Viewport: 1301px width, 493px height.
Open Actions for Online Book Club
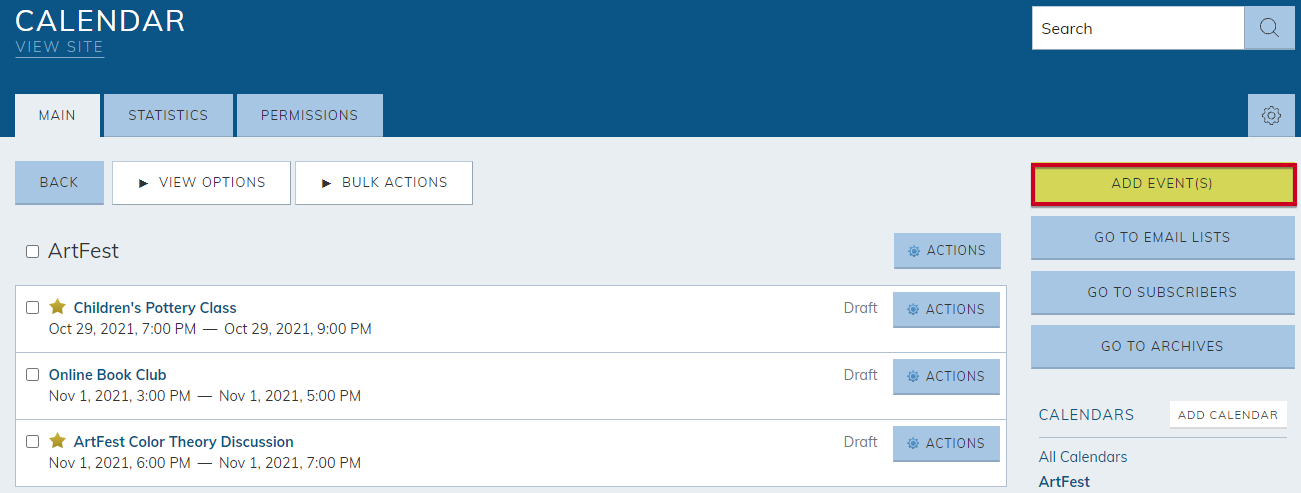point(946,377)
